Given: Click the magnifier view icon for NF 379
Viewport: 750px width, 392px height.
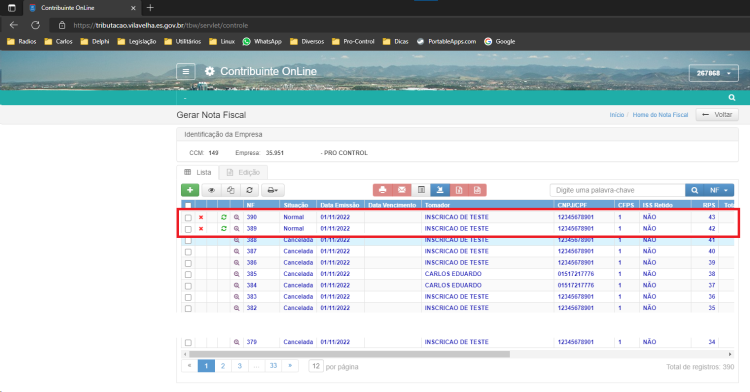Looking at the screenshot, I should coord(236,342).
